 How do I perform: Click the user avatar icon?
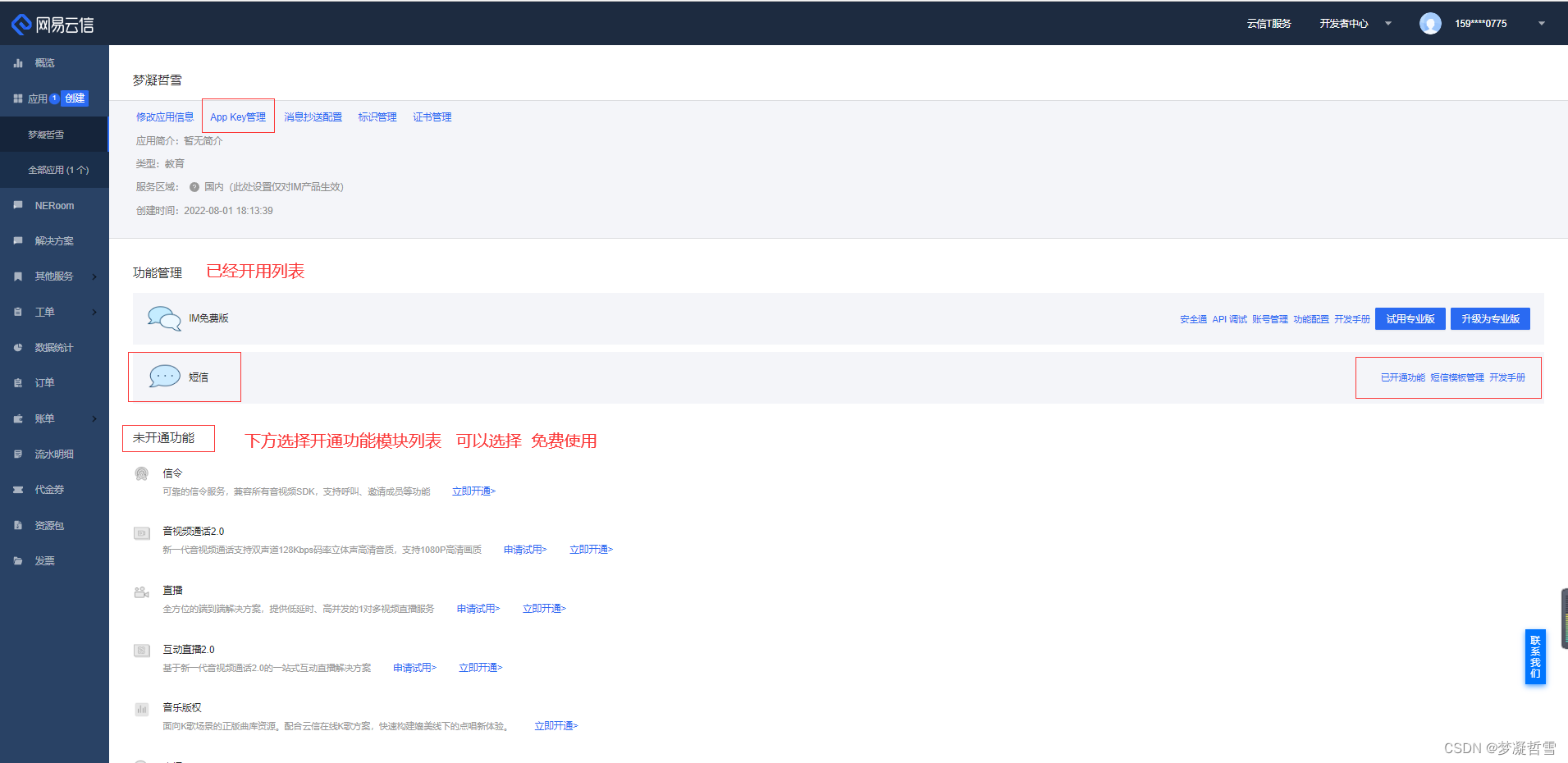click(1430, 24)
